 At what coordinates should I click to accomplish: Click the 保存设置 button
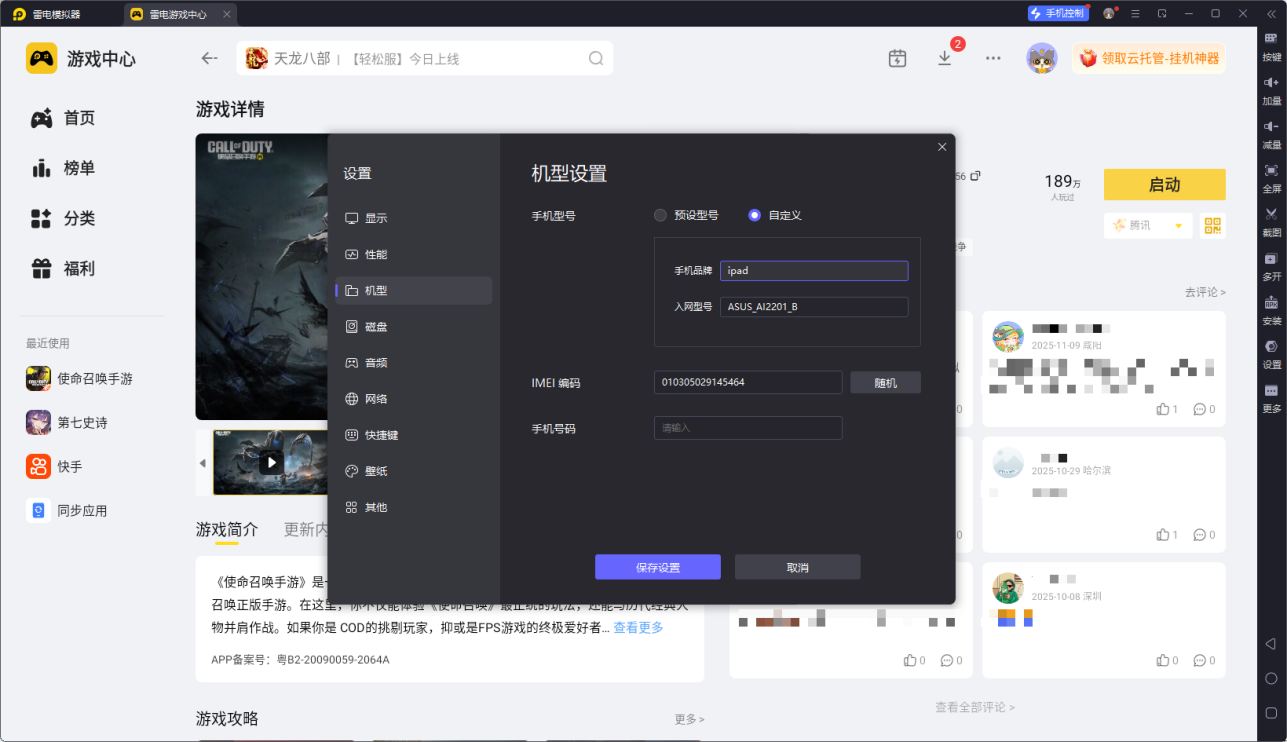click(x=657, y=567)
